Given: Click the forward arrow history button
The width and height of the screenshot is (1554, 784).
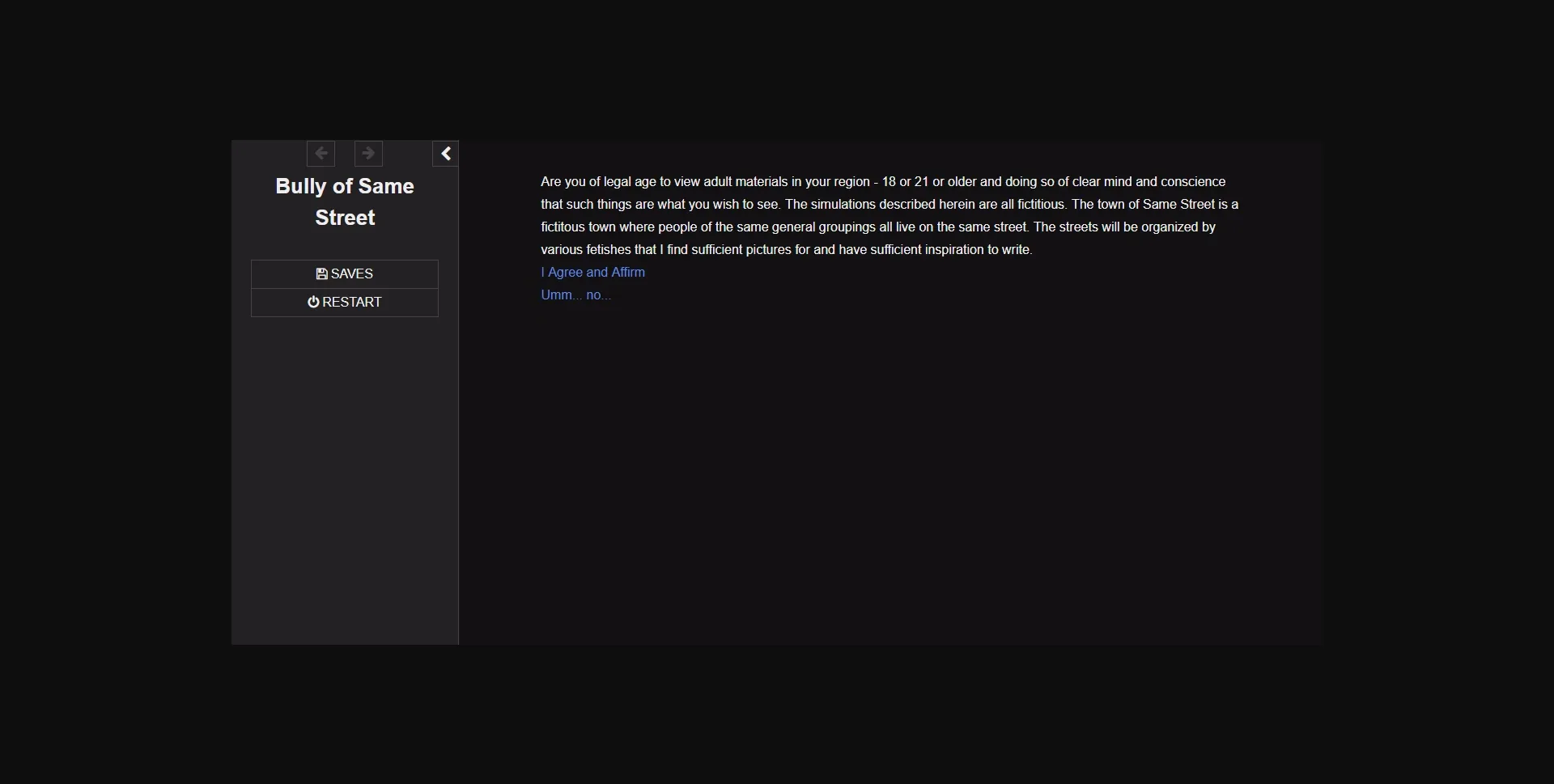Looking at the screenshot, I should point(368,154).
